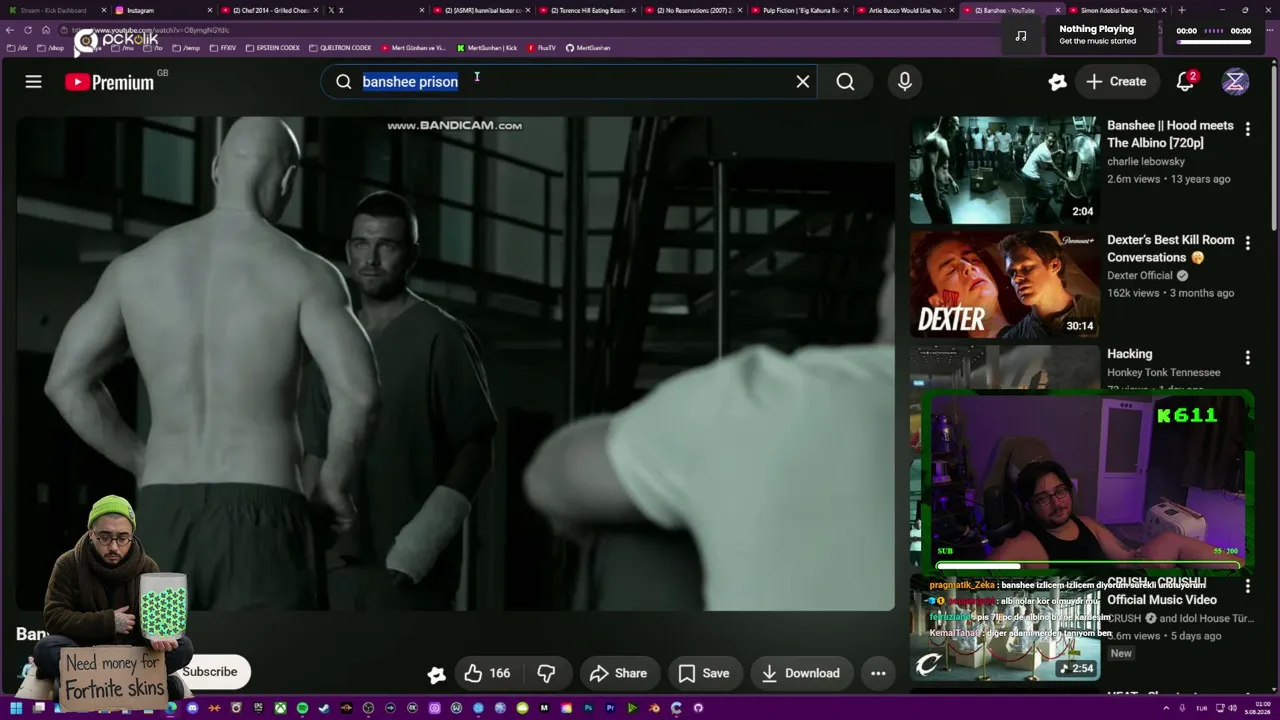This screenshot has width=1280, height=720.
Task: Visit the charlie lebowsky channel
Action: [x=1146, y=161]
